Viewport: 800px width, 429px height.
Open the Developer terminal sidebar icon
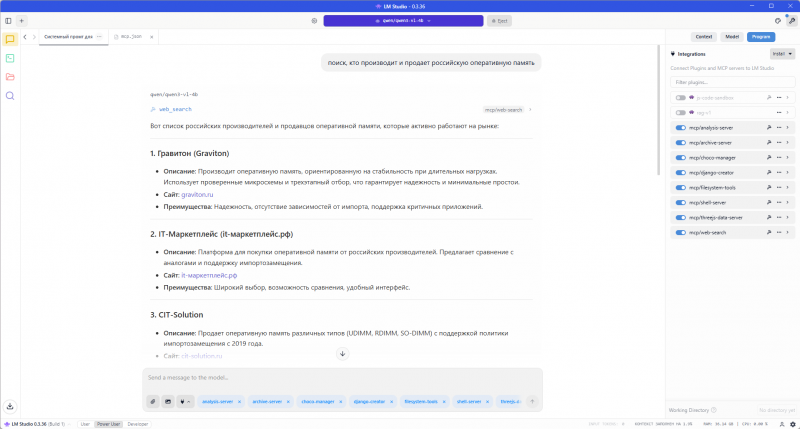coord(10,58)
